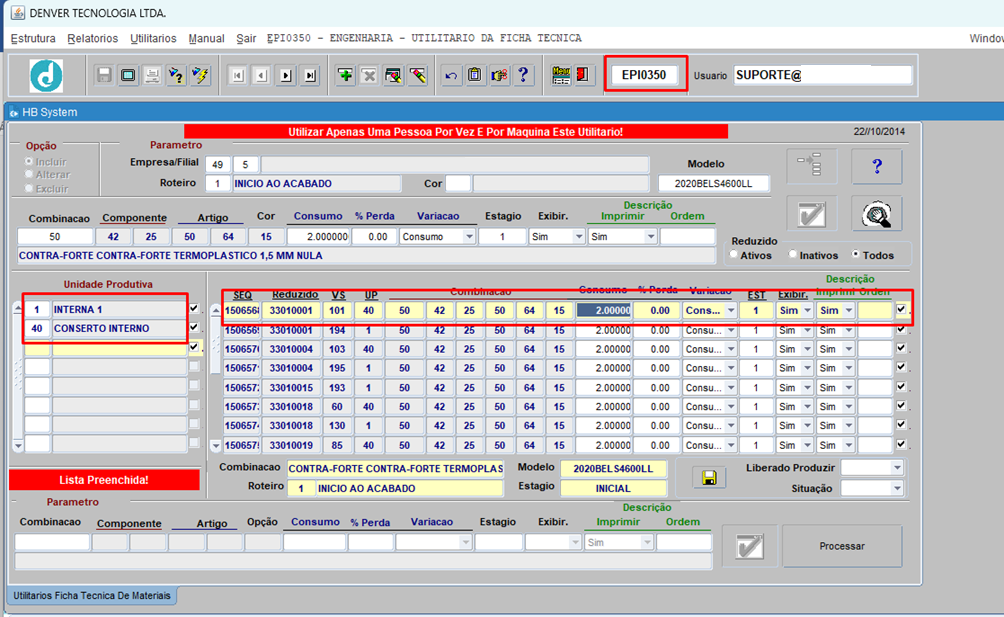This screenshot has width=1004, height=617.
Task: Open Variacao dropdown in highlighted first grid row
Action: 731,310
